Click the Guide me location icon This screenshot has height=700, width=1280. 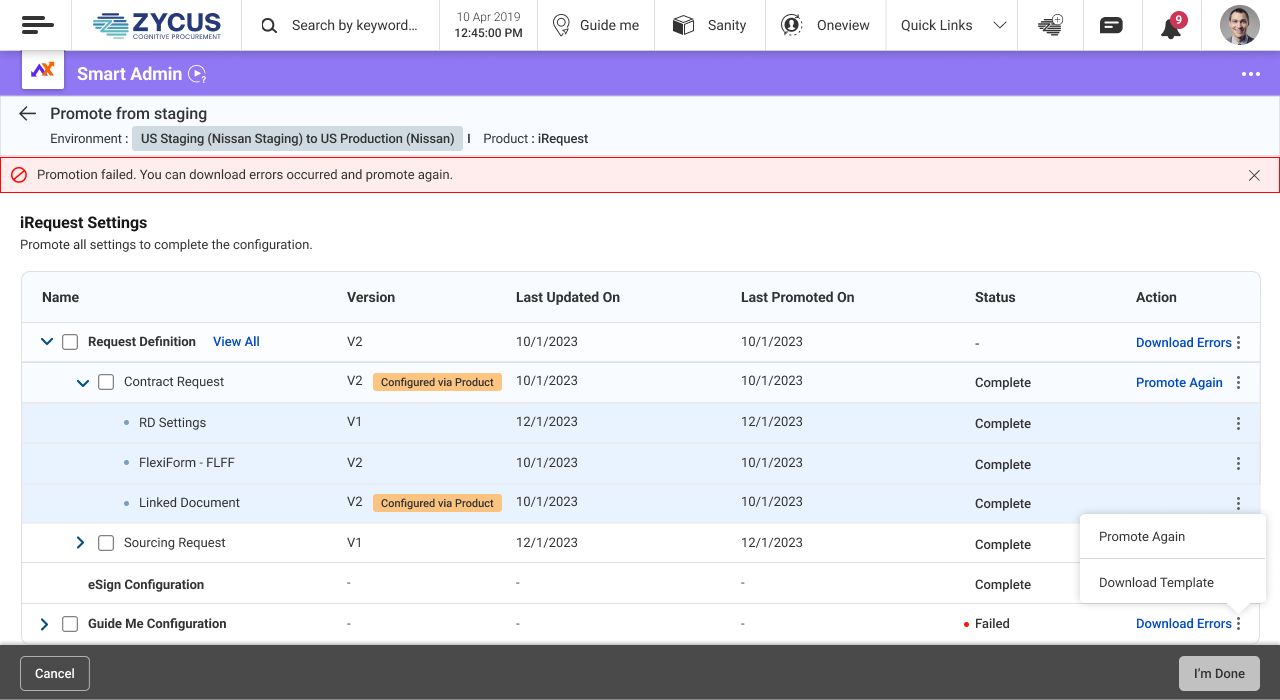click(561, 25)
